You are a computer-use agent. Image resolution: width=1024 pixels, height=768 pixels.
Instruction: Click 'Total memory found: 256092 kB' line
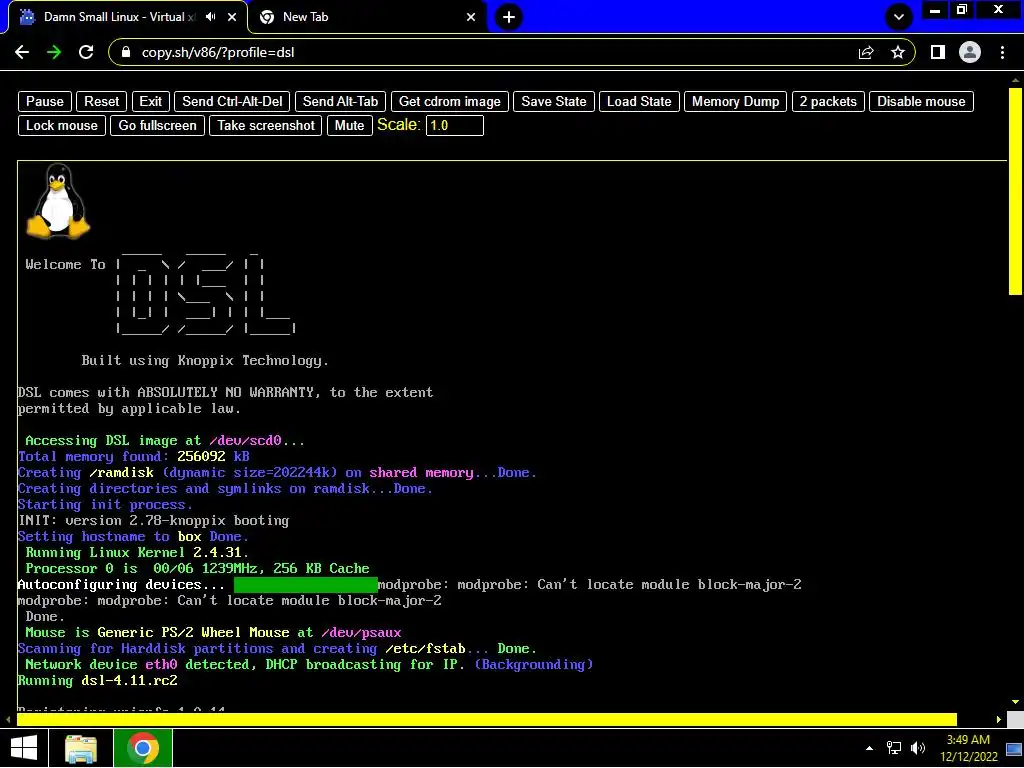tap(134, 456)
